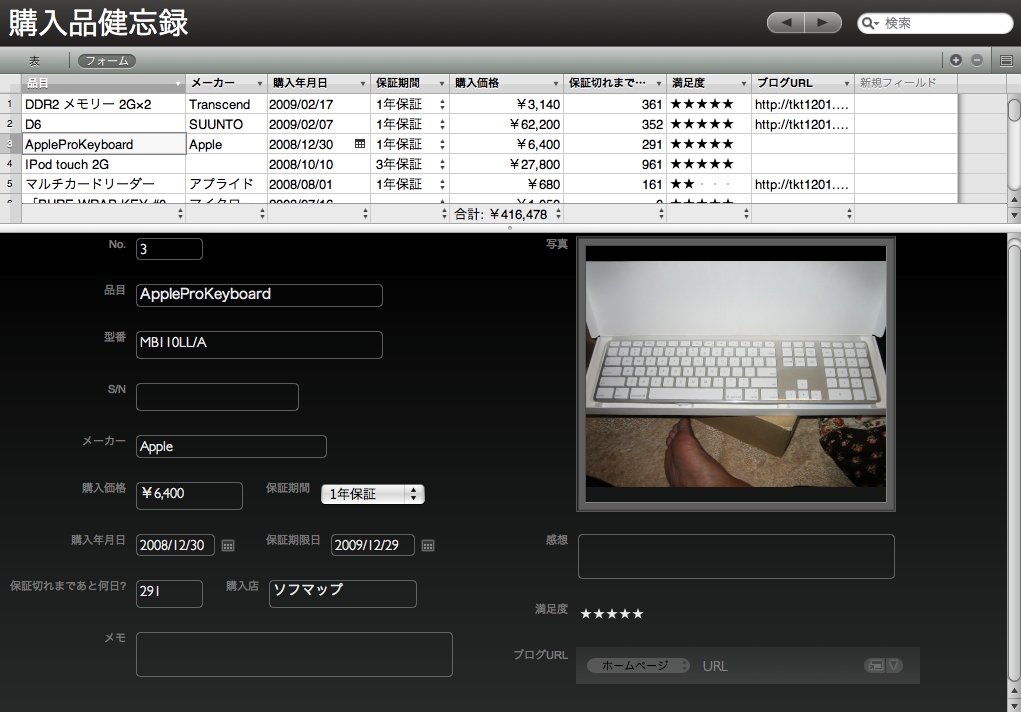The width and height of the screenshot is (1021, 712).
Task: Switch to 表 view
Action: tap(34, 61)
